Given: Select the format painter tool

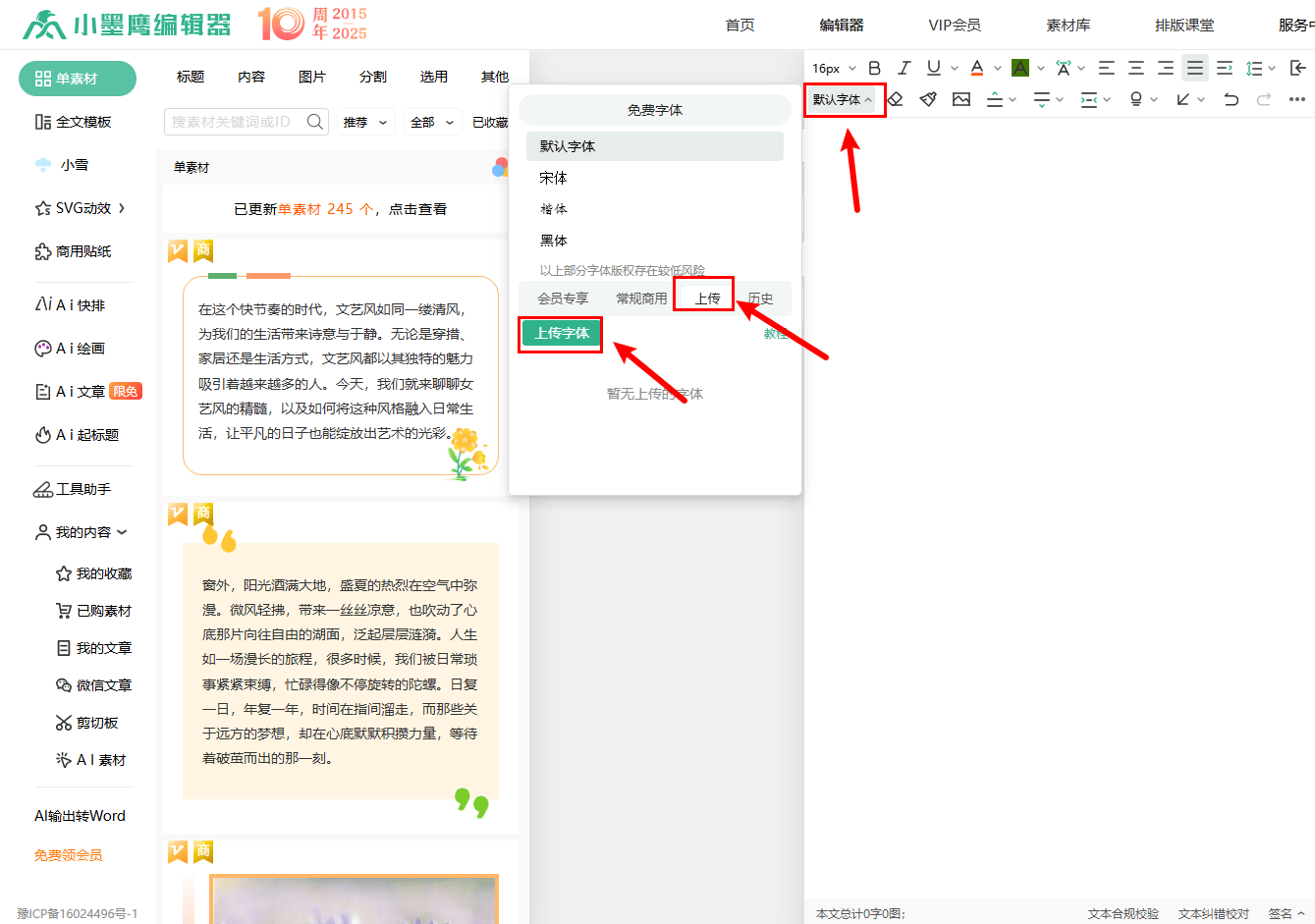Looking at the screenshot, I should coord(928,98).
